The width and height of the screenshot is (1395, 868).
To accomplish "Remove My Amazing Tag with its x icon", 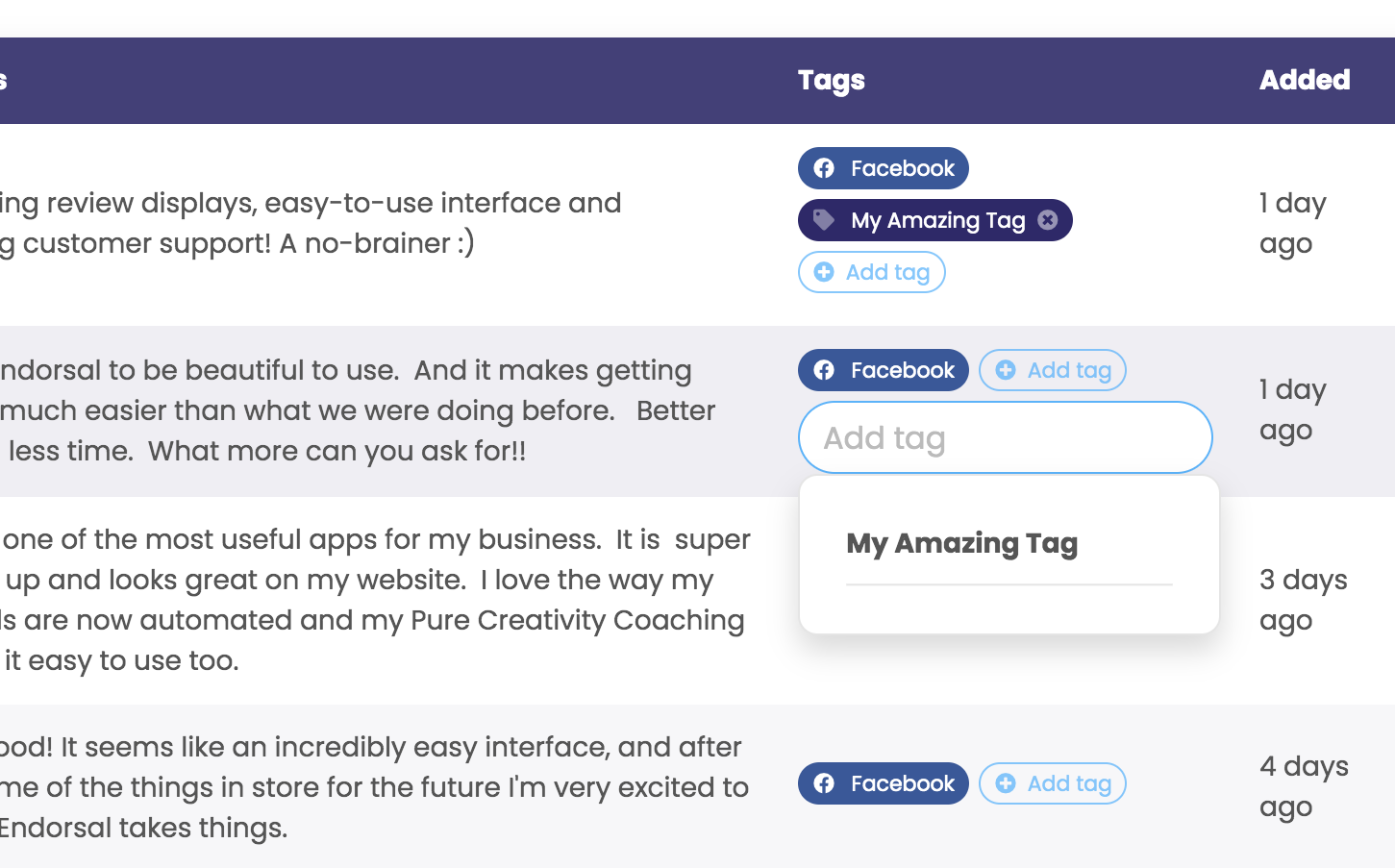I will click(1048, 220).
